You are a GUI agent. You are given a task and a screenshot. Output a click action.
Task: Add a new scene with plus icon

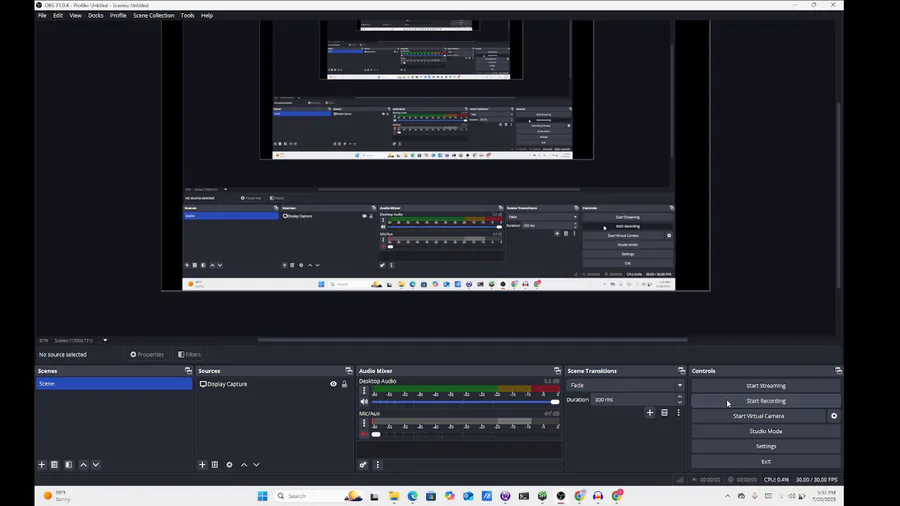(x=42, y=465)
